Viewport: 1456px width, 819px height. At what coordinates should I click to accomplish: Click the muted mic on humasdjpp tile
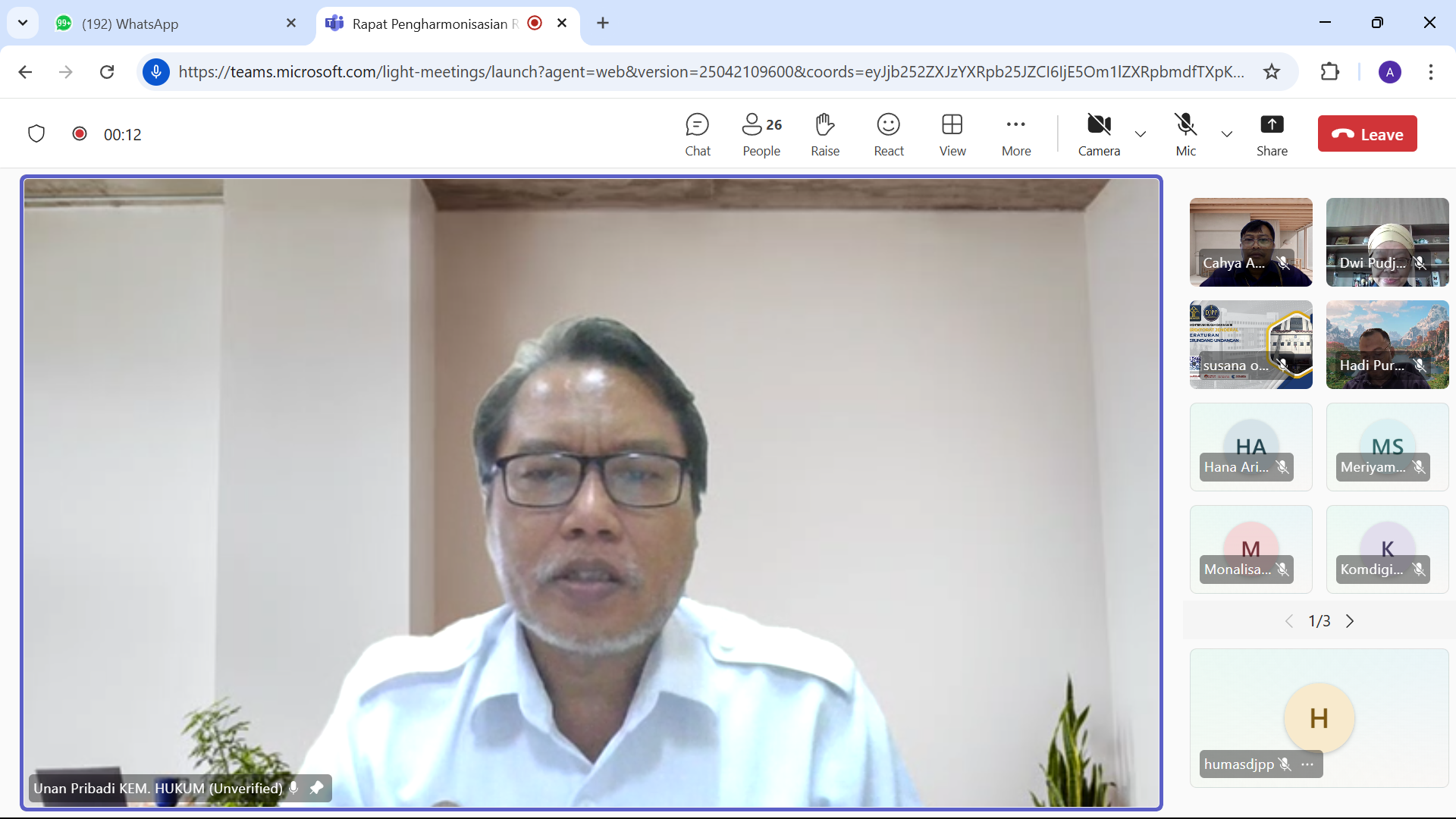[x=1285, y=764]
